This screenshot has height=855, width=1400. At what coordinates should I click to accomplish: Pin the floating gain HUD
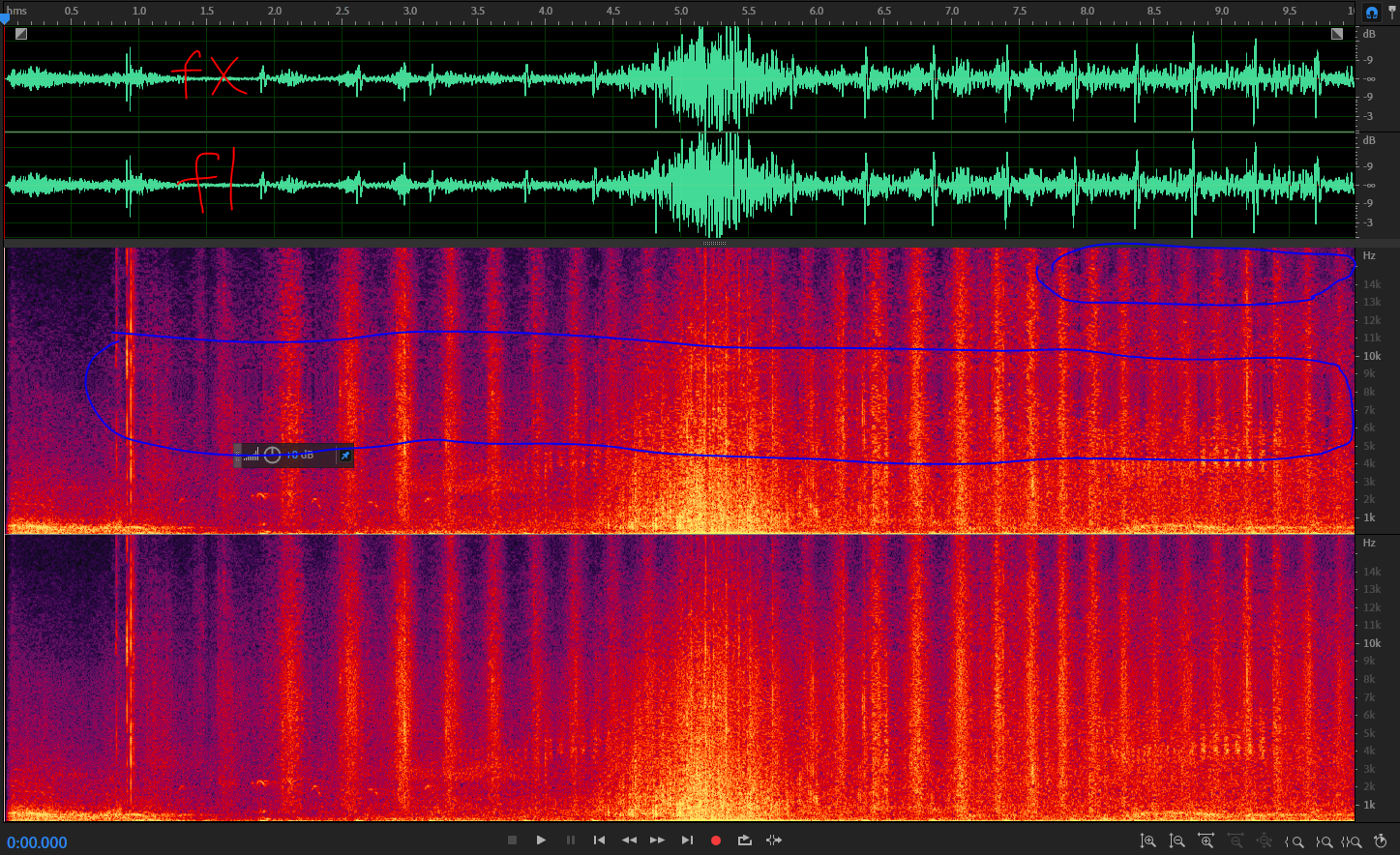click(x=344, y=456)
